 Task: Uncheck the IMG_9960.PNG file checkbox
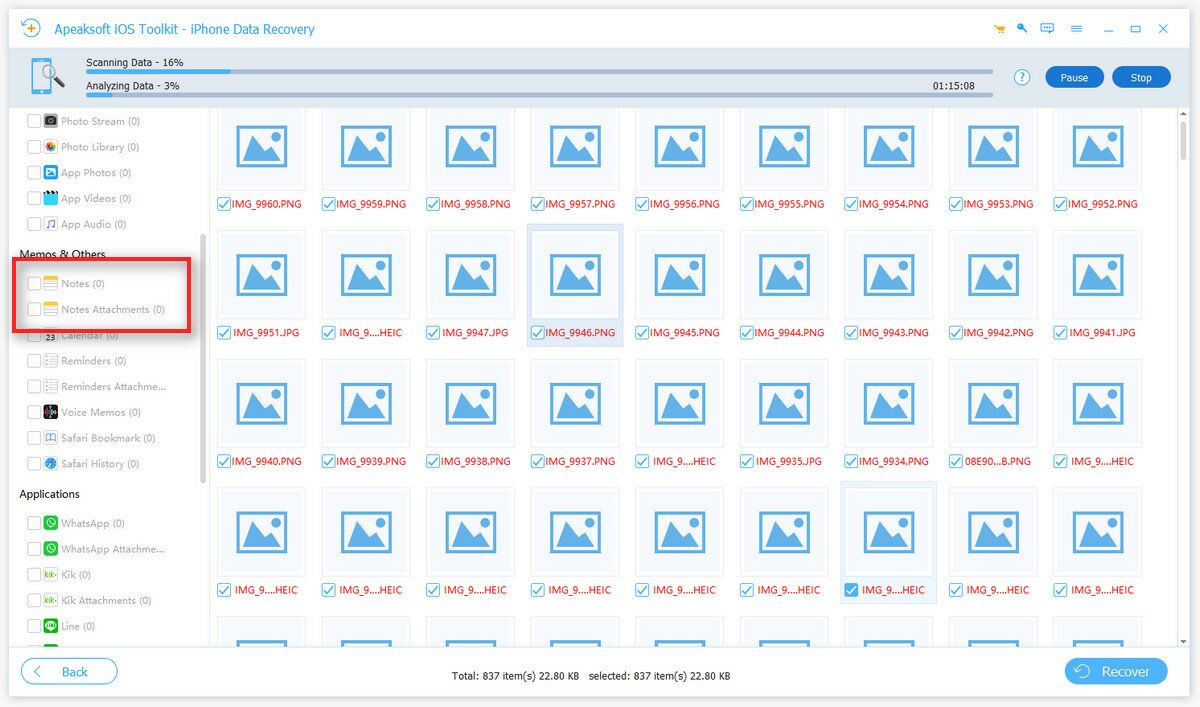(x=223, y=204)
